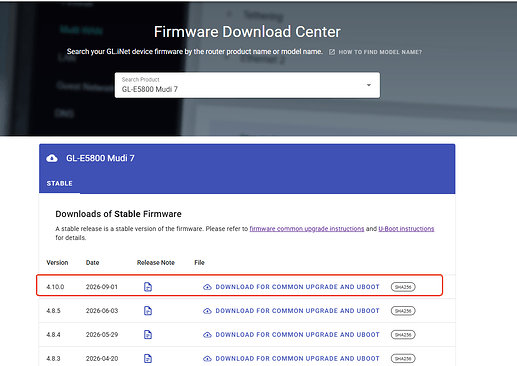The image size is (517, 366).
Task: Click the Search Product field showing GL-E5800 Mudi 7
Action: pos(247,85)
